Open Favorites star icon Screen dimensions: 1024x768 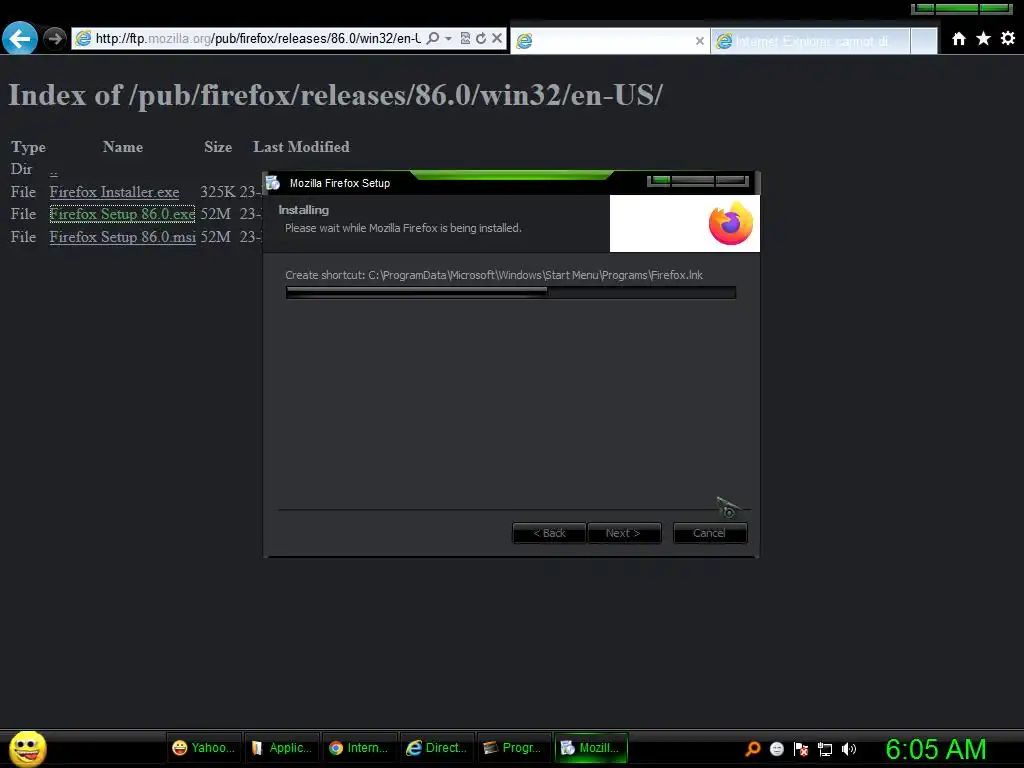[x=984, y=39]
